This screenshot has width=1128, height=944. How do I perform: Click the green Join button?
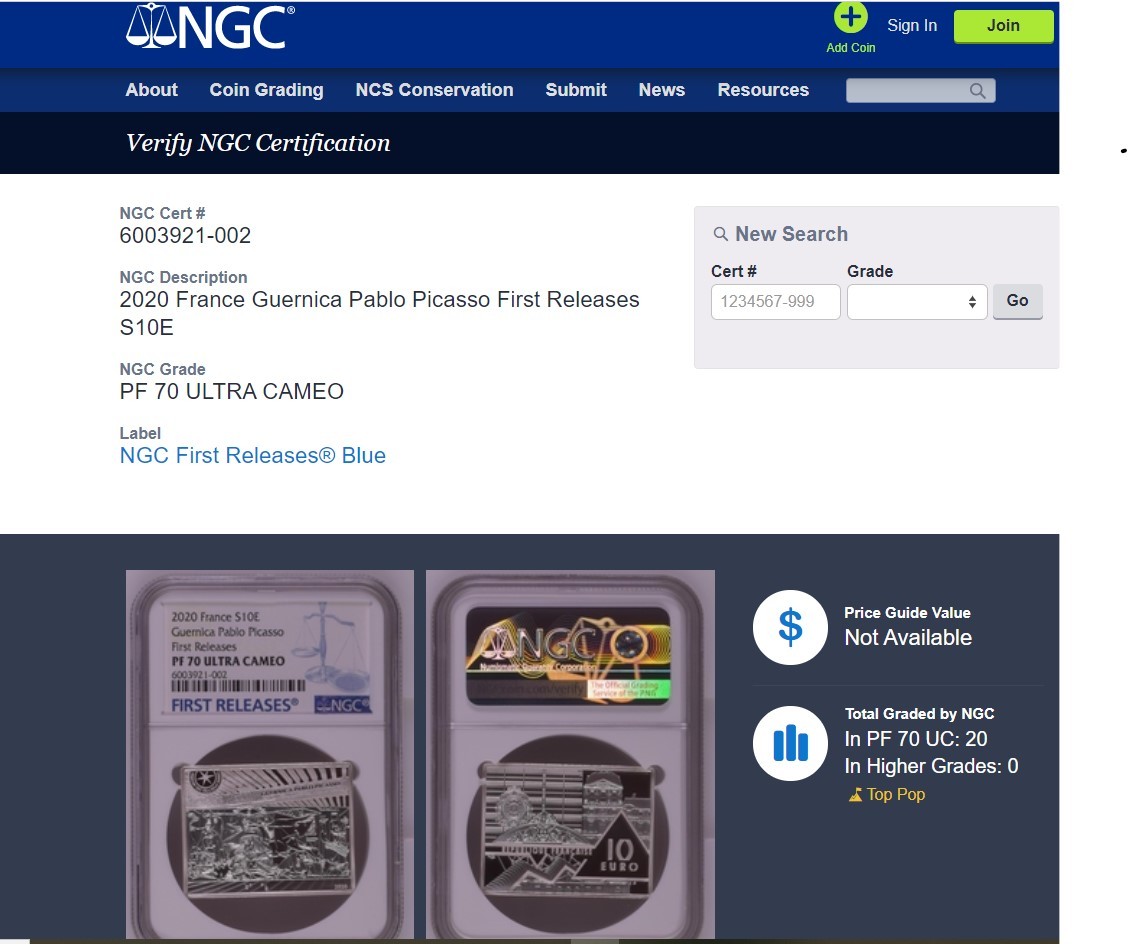(x=1004, y=26)
